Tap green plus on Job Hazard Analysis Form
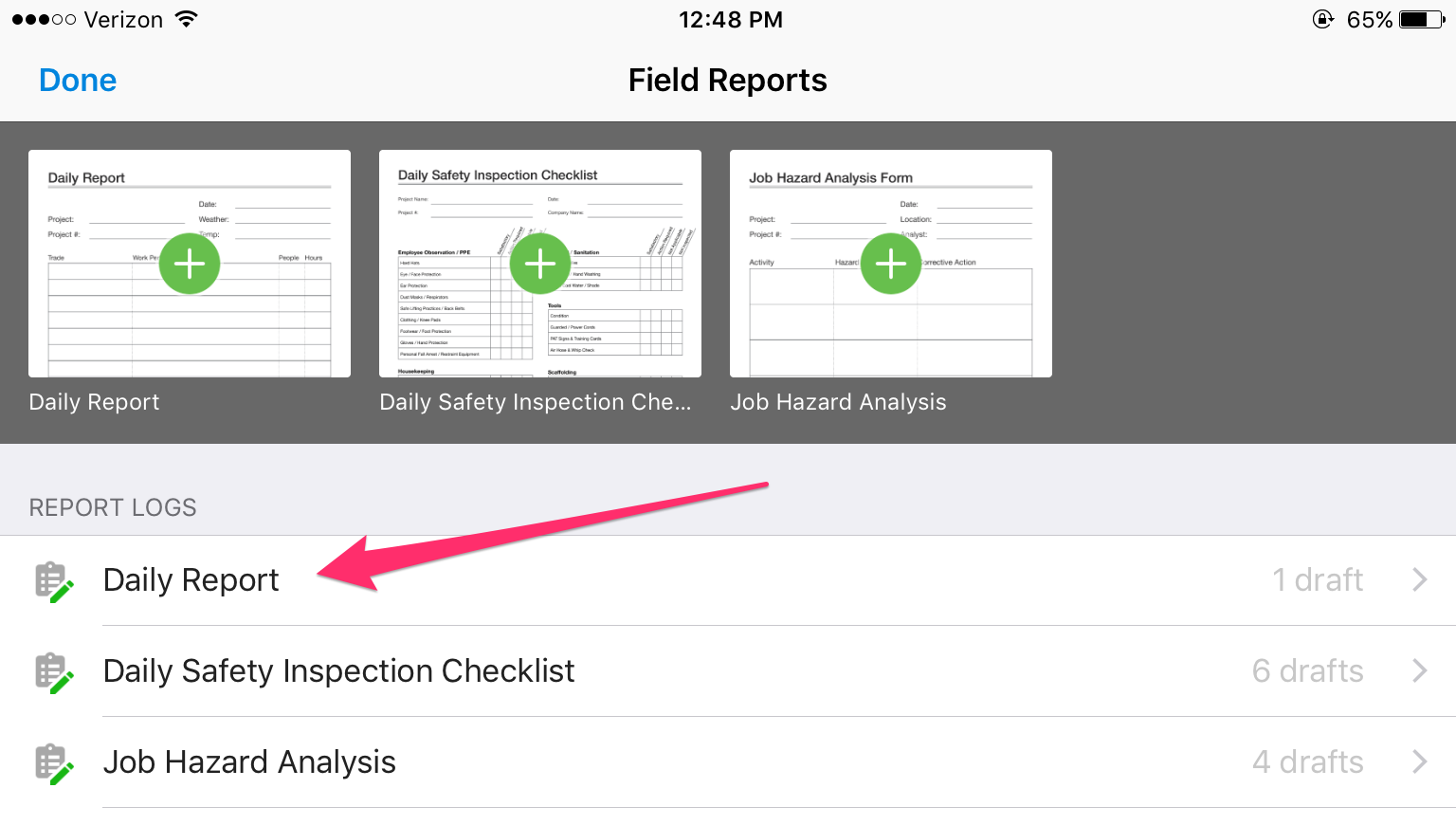Image resolution: width=1456 pixels, height=825 pixels. [891, 264]
